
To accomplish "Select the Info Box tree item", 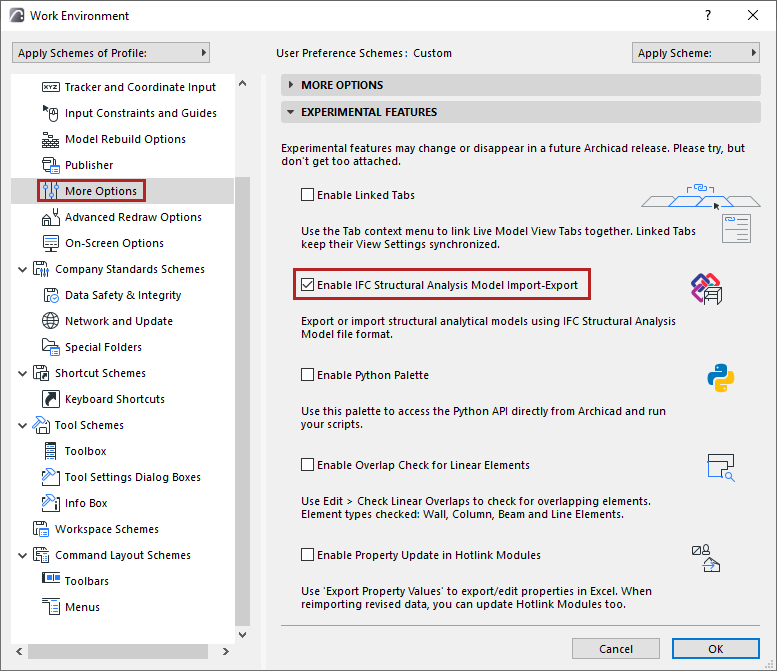I will pos(86,503).
